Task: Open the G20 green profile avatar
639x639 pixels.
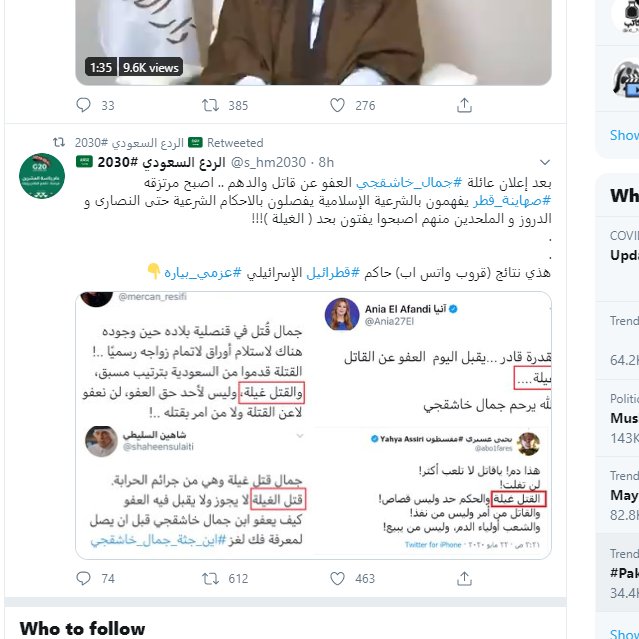Action: pos(42,176)
